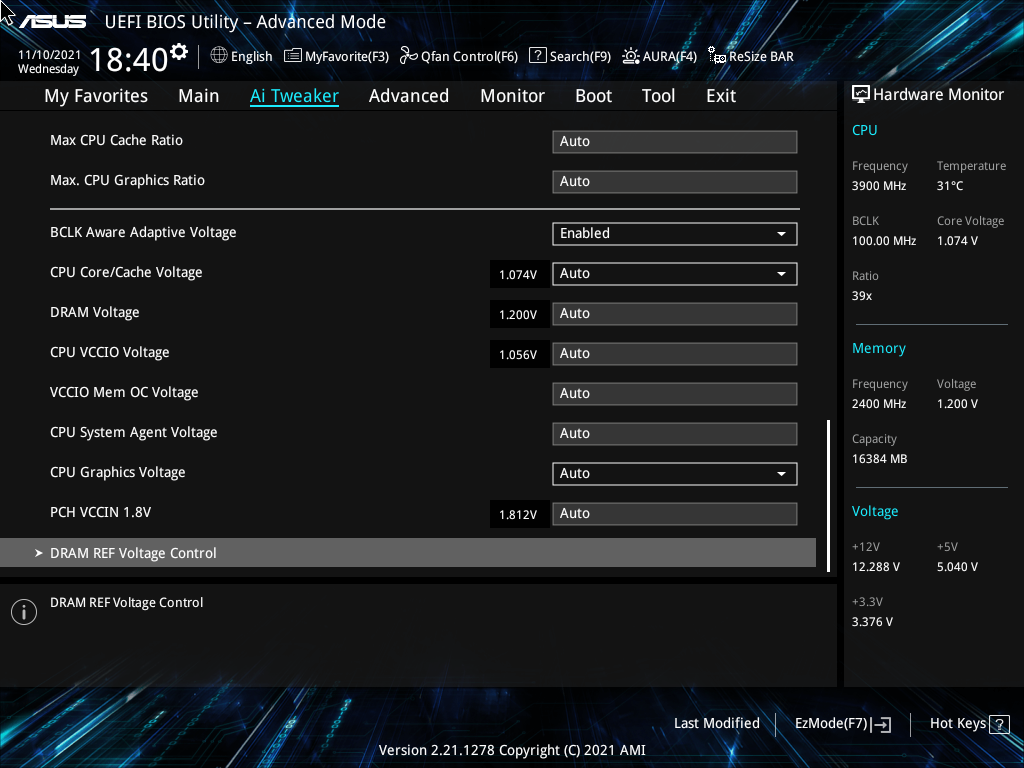1024x768 pixels.
Task: Click the info icon in help area
Action: [x=24, y=612]
